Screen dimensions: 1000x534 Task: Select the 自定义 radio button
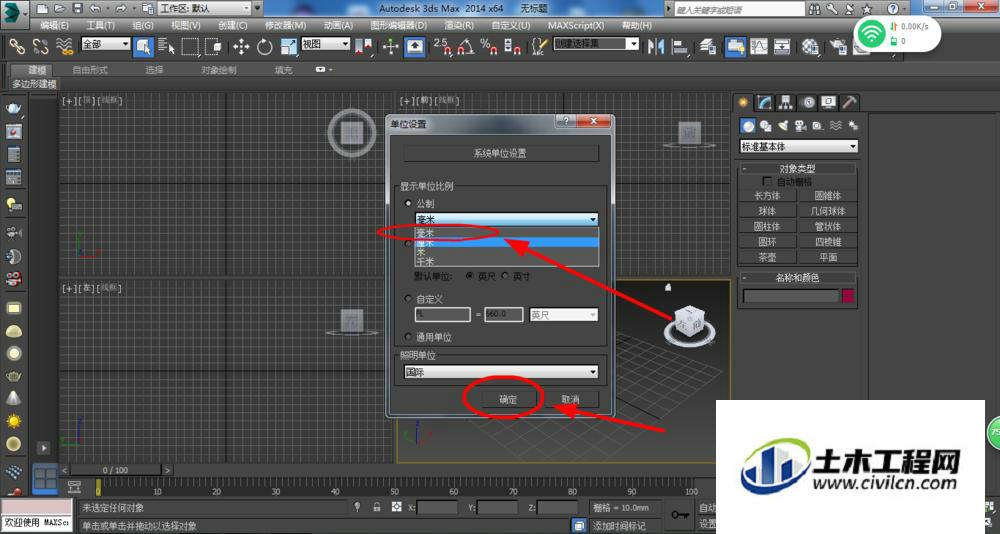click(408, 299)
